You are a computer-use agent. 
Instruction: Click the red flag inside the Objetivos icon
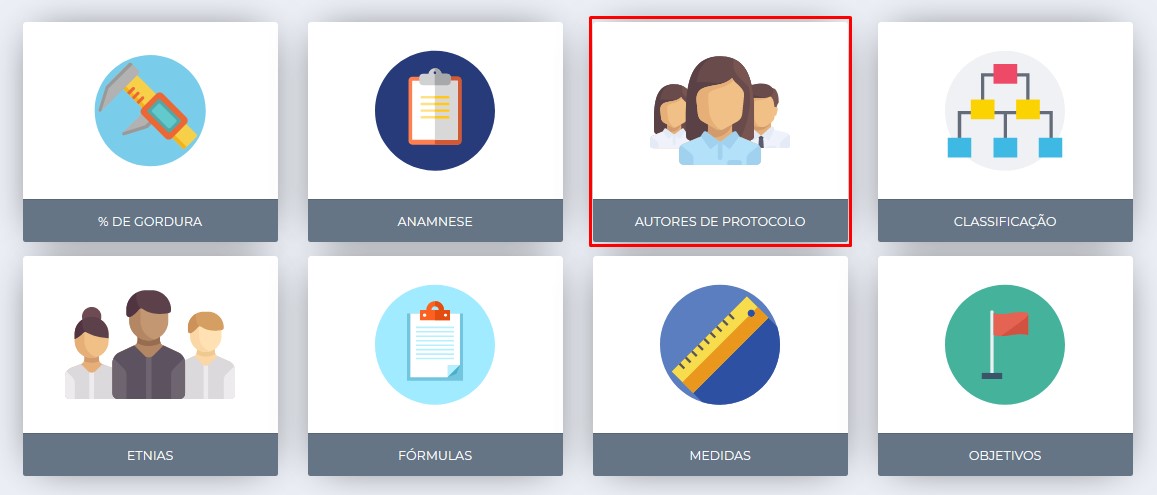(x=1010, y=323)
